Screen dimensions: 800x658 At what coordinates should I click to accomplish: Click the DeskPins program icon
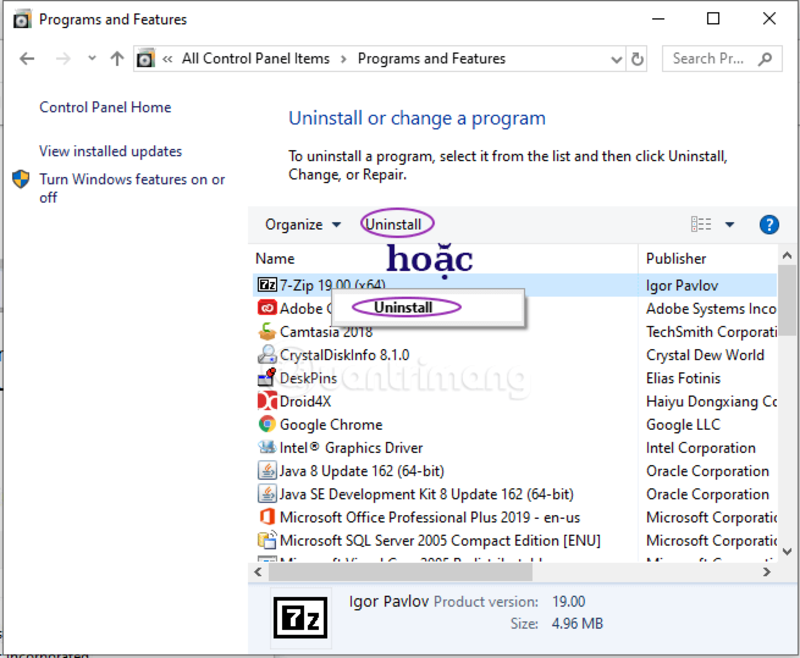click(267, 378)
